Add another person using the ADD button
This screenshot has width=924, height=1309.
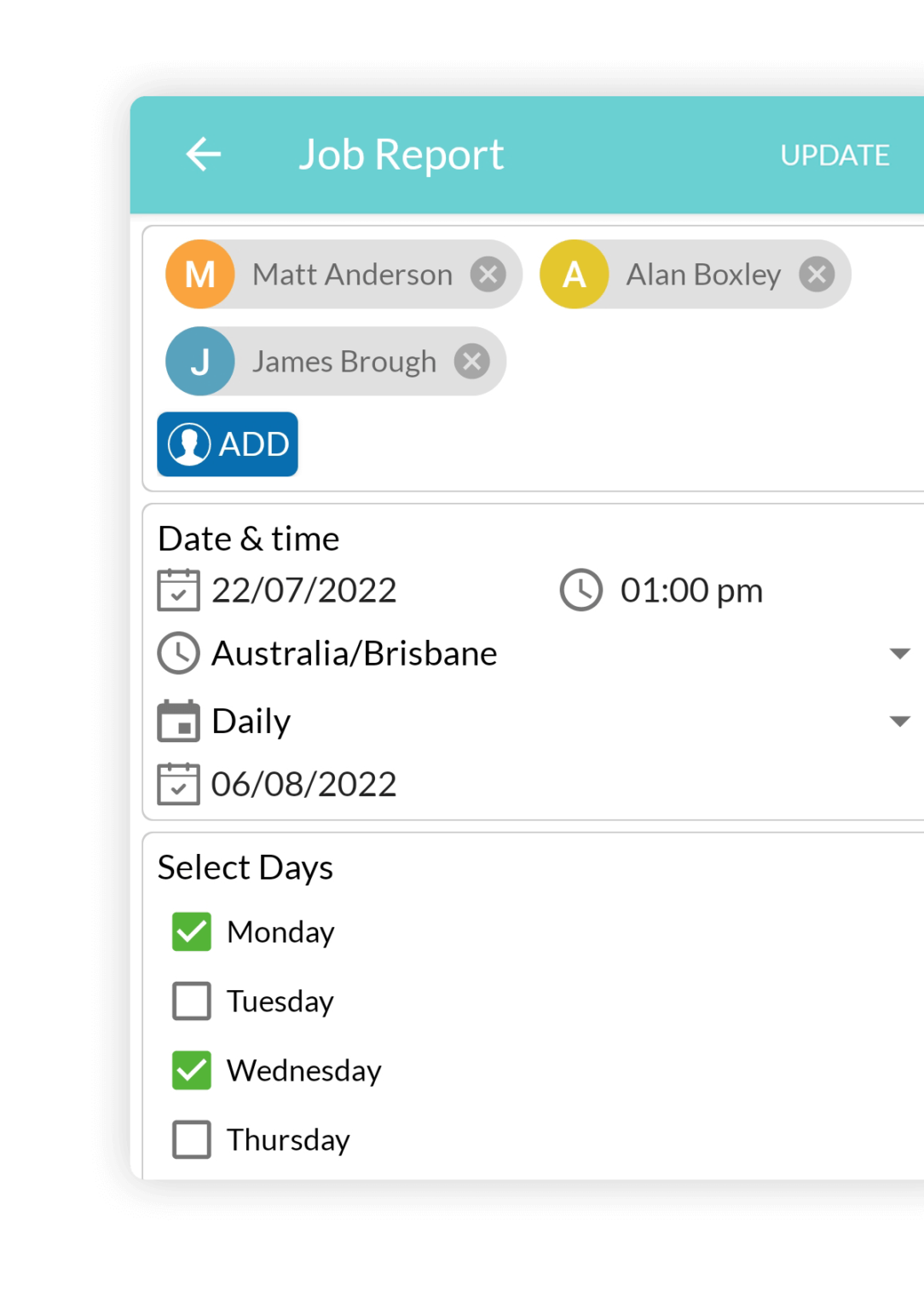[x=227, y=444]
